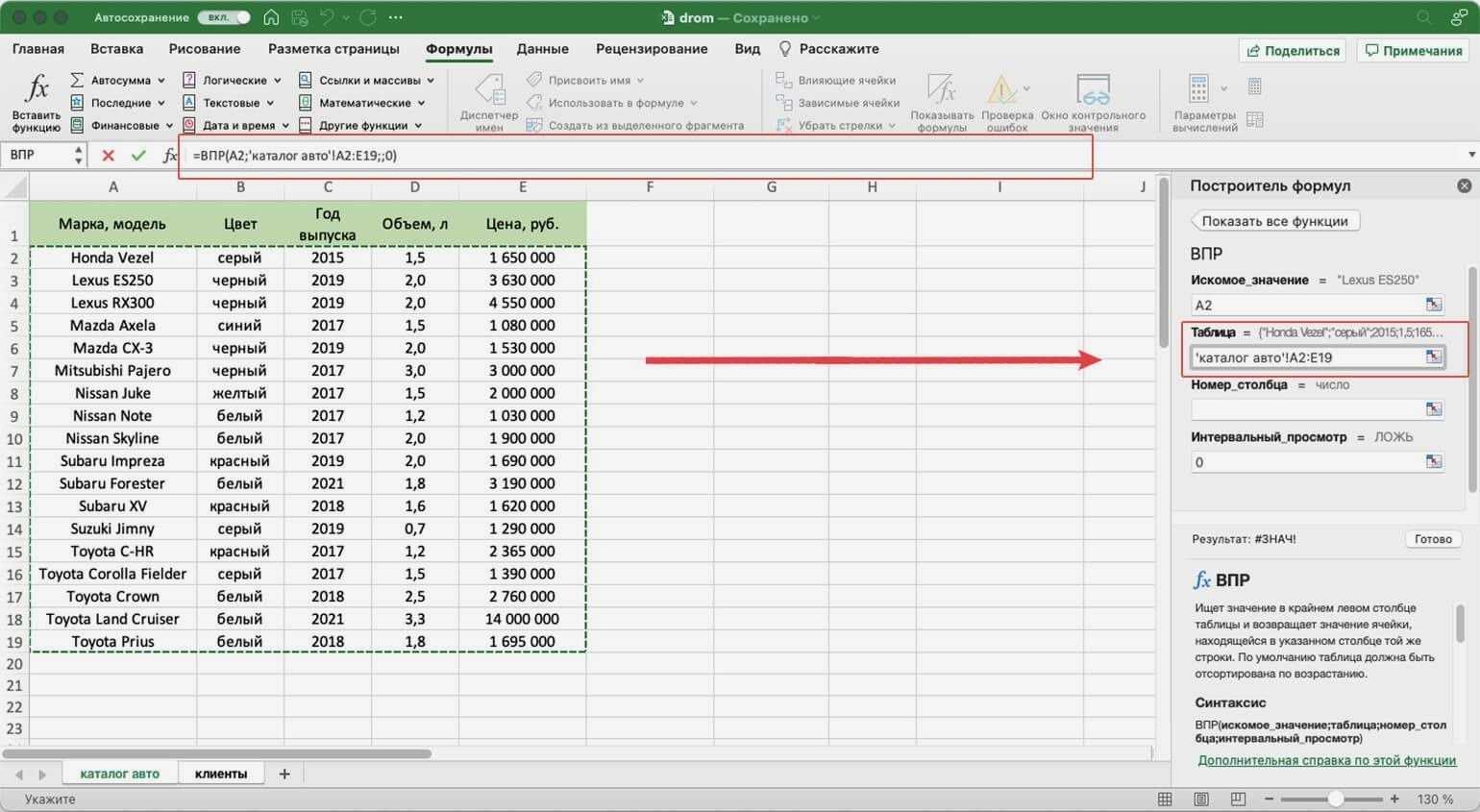Open Дополнительная справка по этой функции link

click(1326, 760)
